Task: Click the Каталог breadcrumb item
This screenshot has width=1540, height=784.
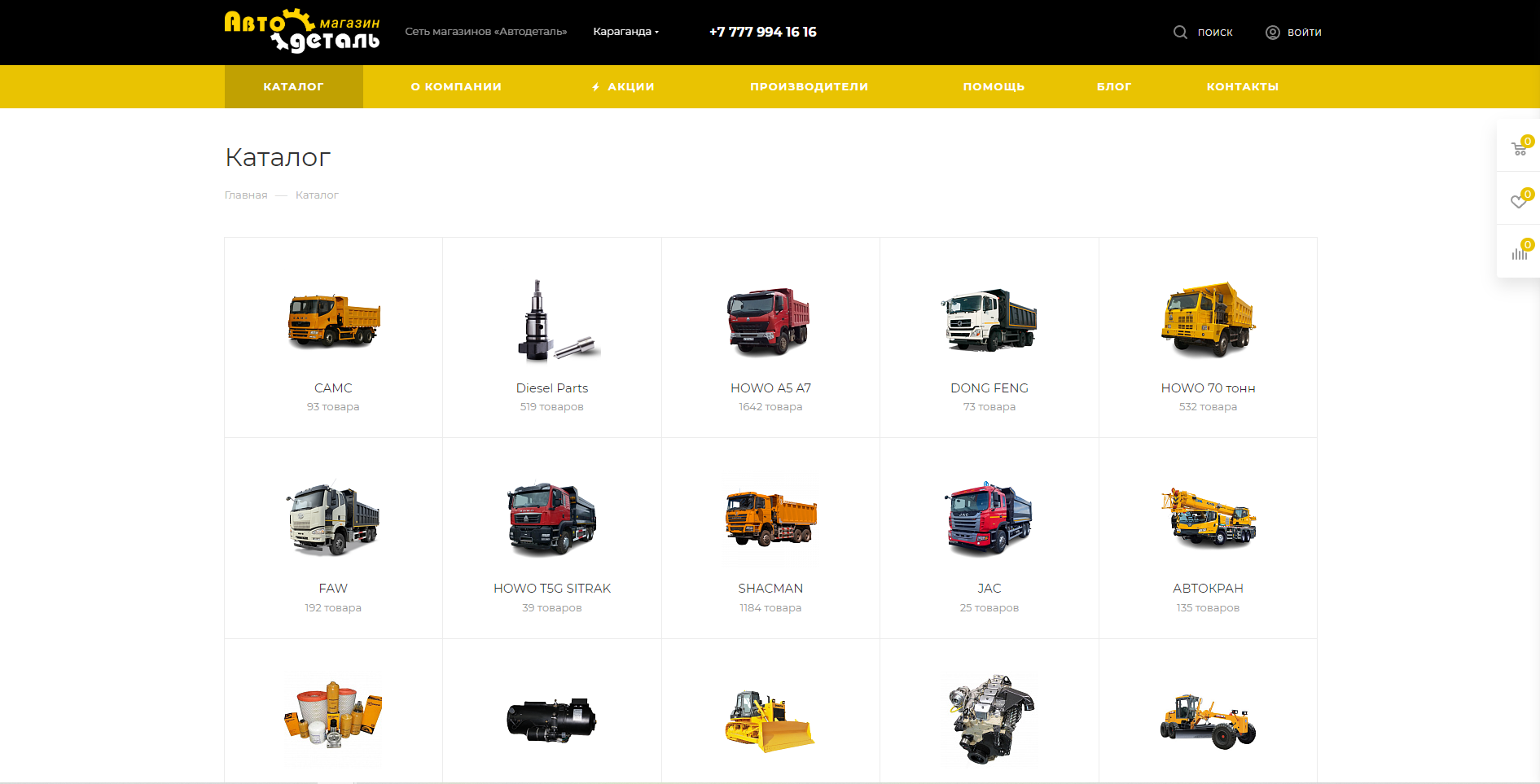Action: point(317,195)
